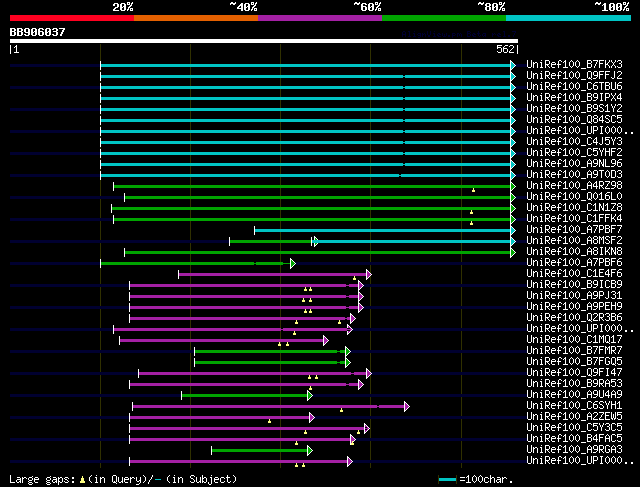Click purple arrowhead ending the UniRef100_C1E4F6 alignment

click(369, 275)
